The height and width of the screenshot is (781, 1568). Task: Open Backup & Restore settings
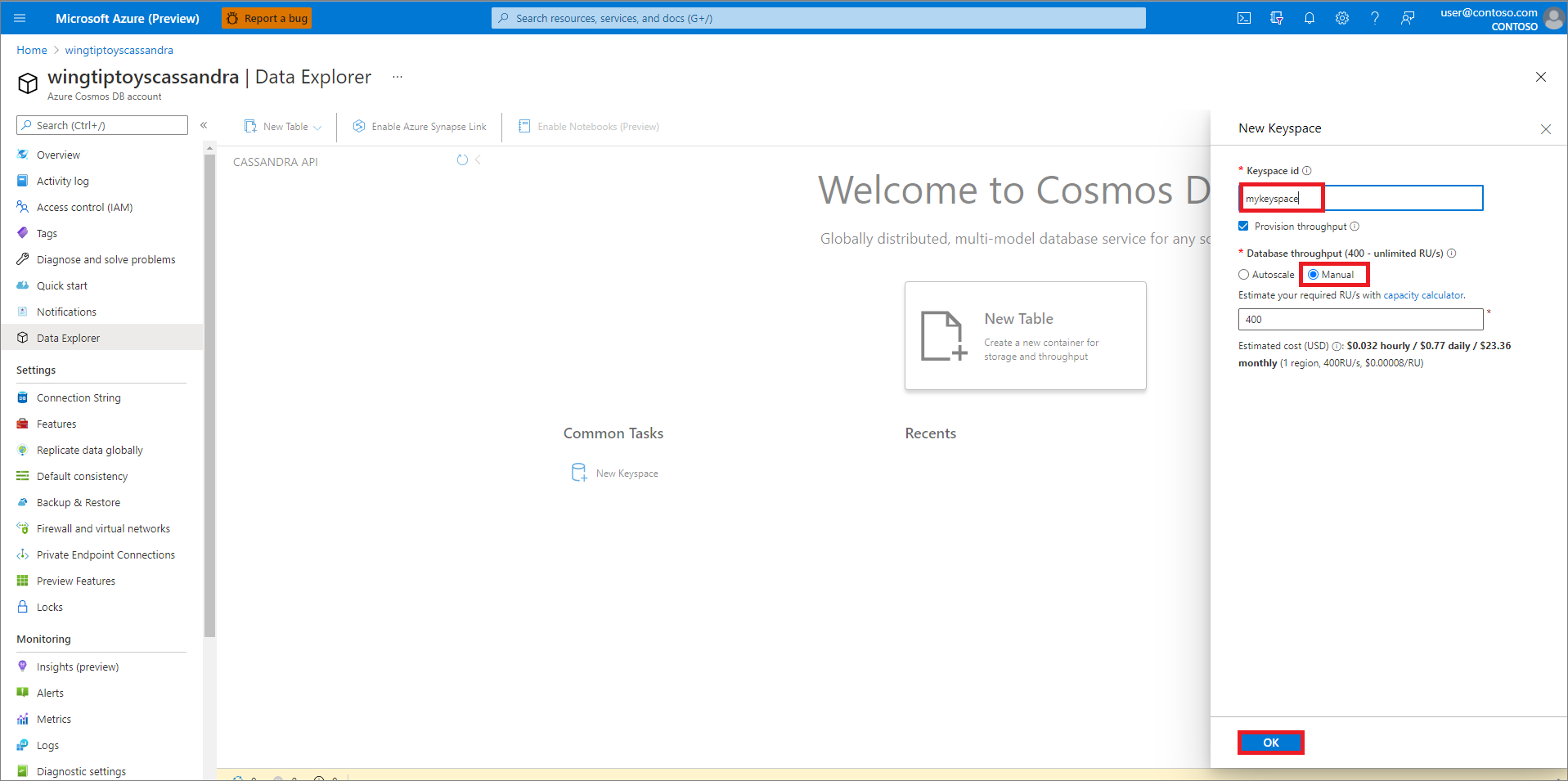78,501
